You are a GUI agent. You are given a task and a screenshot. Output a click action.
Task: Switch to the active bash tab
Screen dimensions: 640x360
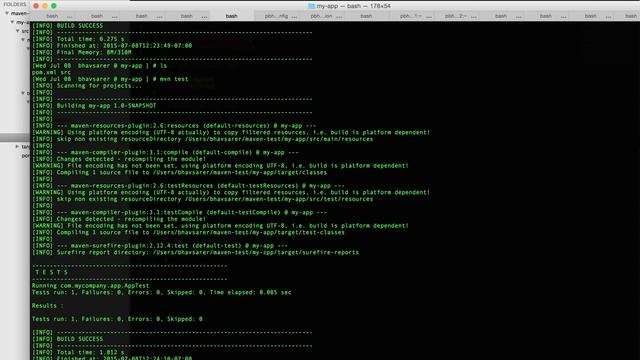click(231, 16)
